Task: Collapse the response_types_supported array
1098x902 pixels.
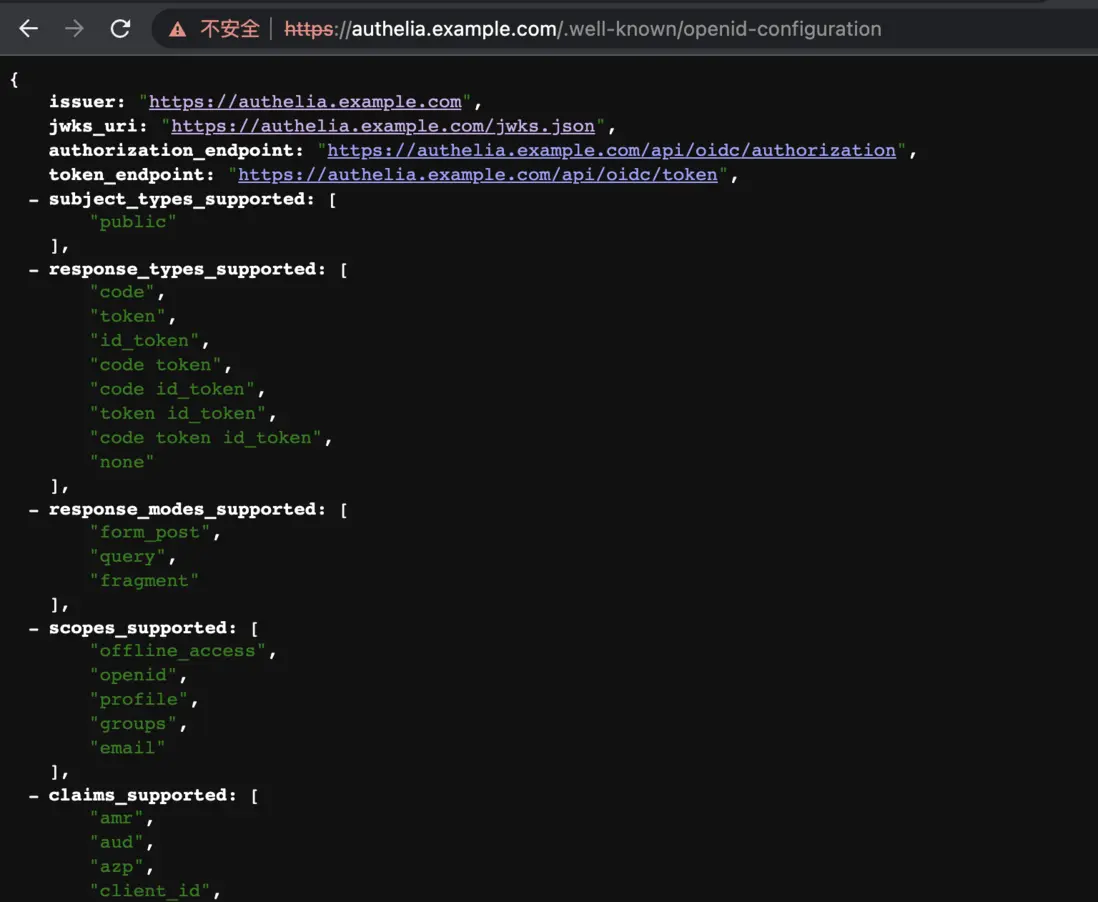Action: pyautogui.click(x=34, y=270)
